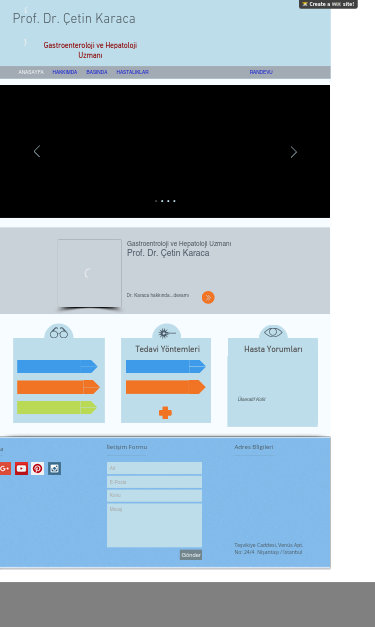Click the Gönder submit button
The width and height of the screenshot is (375, 627).
click(x=191, y=555)
